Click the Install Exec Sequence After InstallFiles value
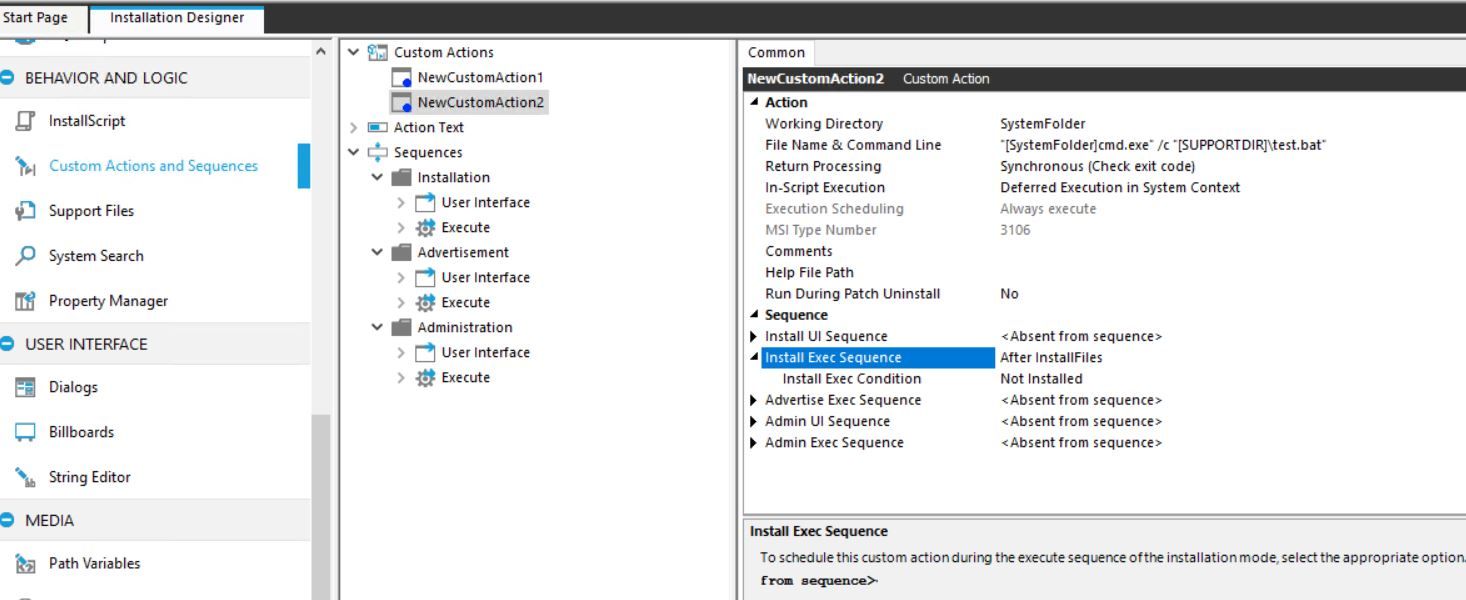The width and height of the screenshot is (1466, 600). click(1051, 358)
